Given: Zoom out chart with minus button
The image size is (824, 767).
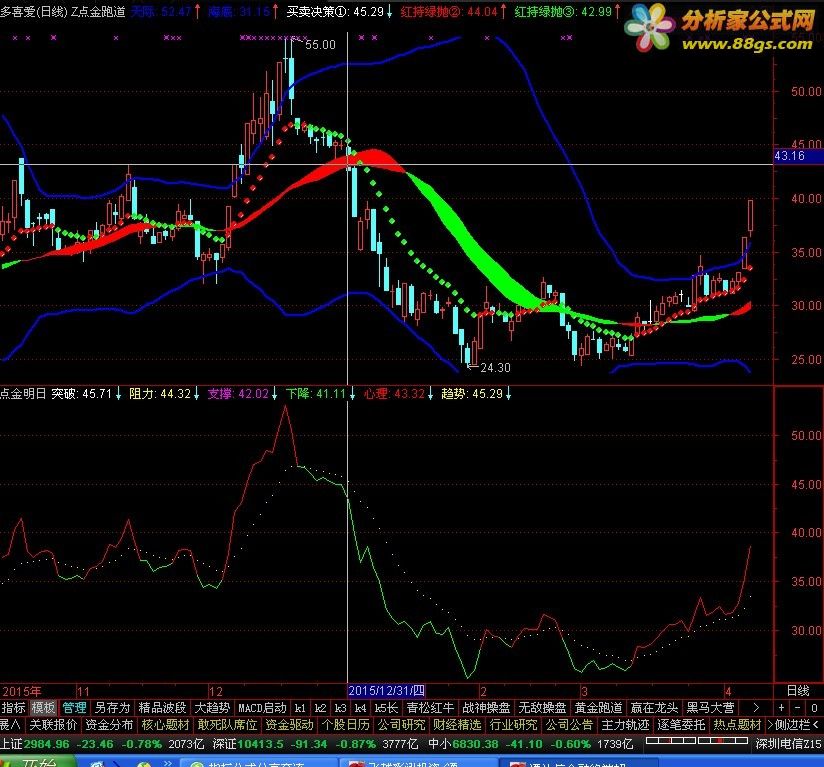Looking at the screenshot, I should (x=798, y=708).
